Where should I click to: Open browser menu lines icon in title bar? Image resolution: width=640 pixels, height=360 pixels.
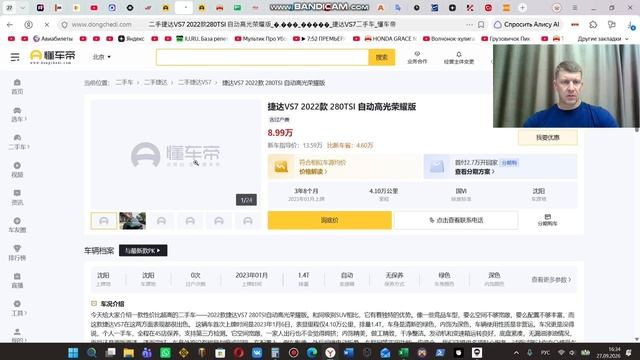click(575, 8)
